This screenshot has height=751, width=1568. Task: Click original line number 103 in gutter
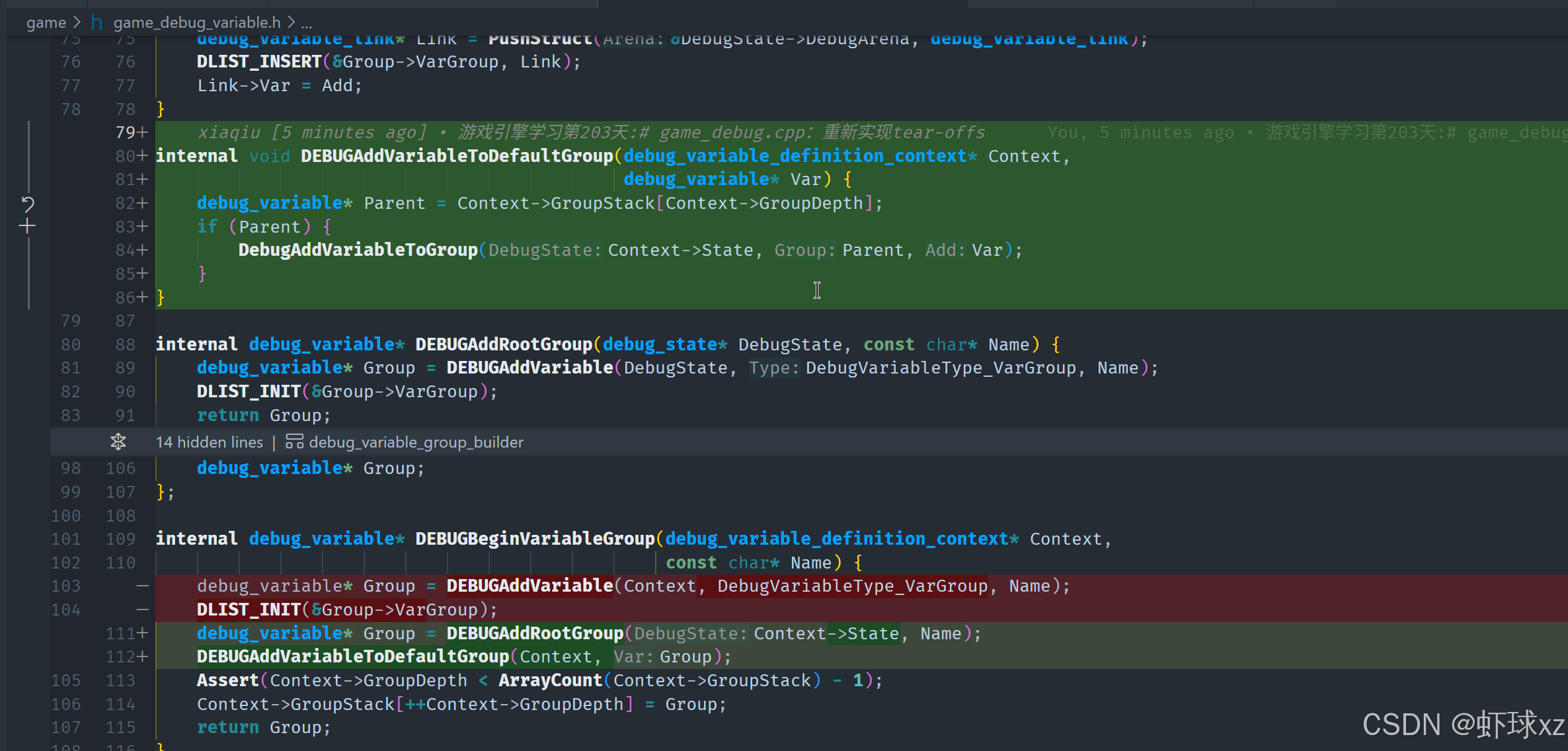click(x=66, y=586)
